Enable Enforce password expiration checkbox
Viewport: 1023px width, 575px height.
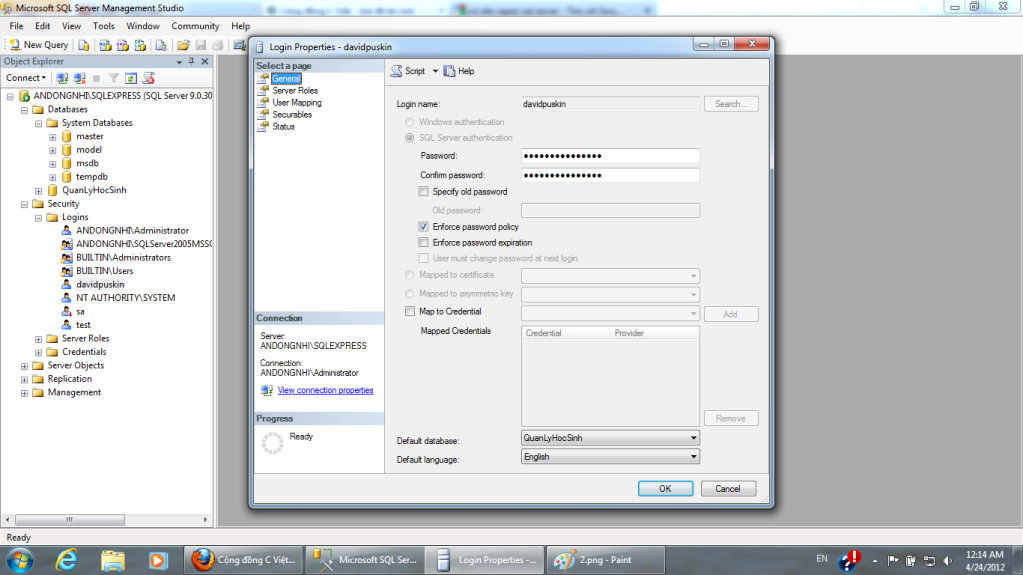(424, 242)
